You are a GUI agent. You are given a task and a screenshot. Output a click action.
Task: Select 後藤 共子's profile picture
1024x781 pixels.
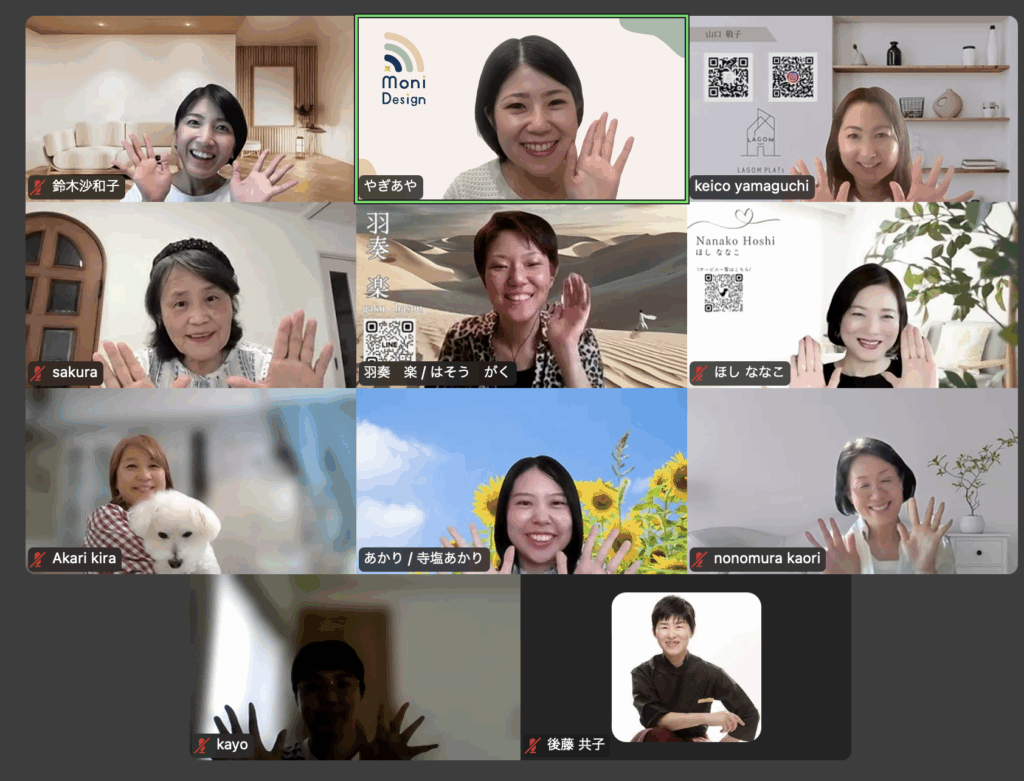[686, 667]
